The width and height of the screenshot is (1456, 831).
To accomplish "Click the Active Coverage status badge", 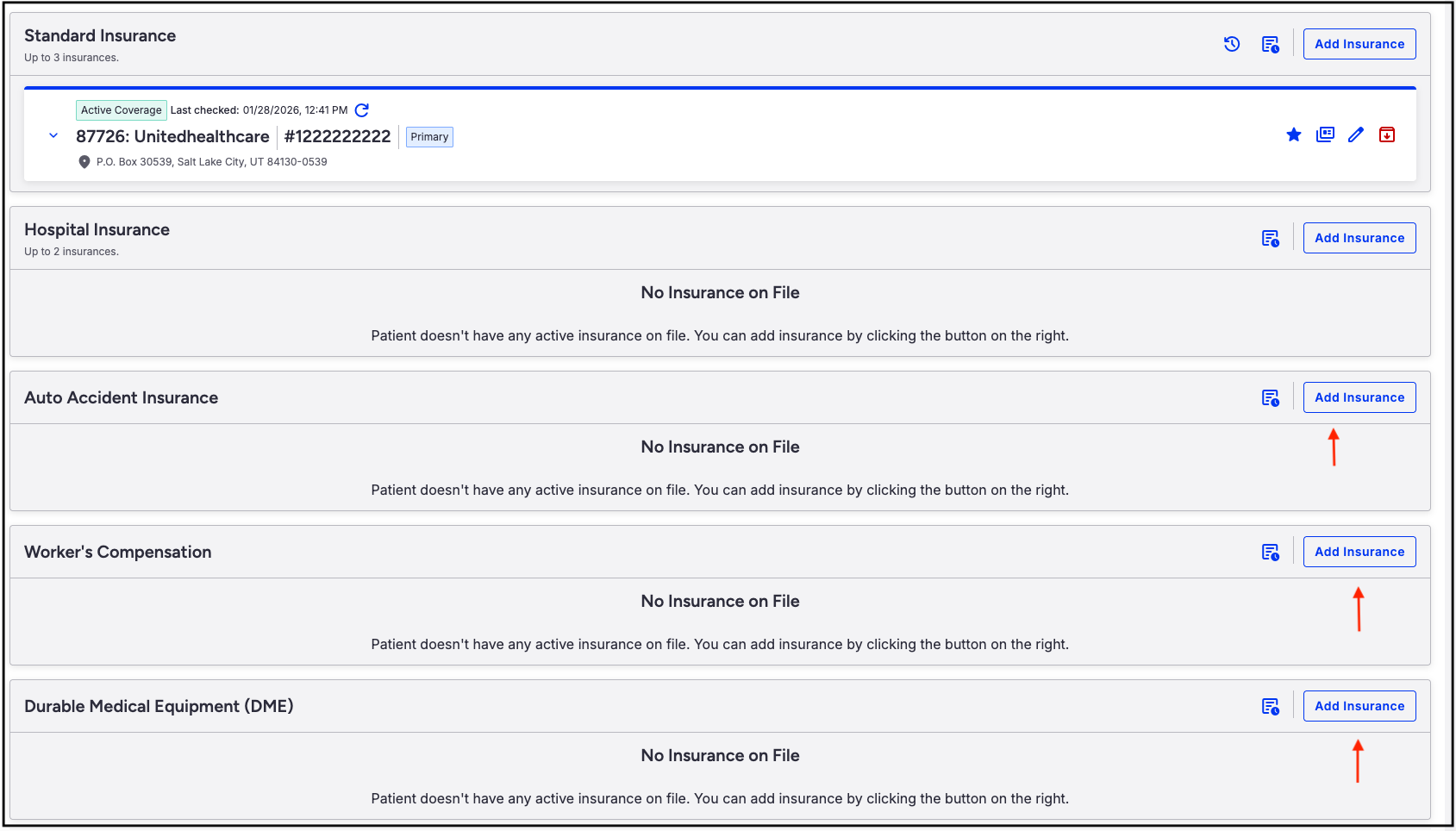I will click(121, 110).
